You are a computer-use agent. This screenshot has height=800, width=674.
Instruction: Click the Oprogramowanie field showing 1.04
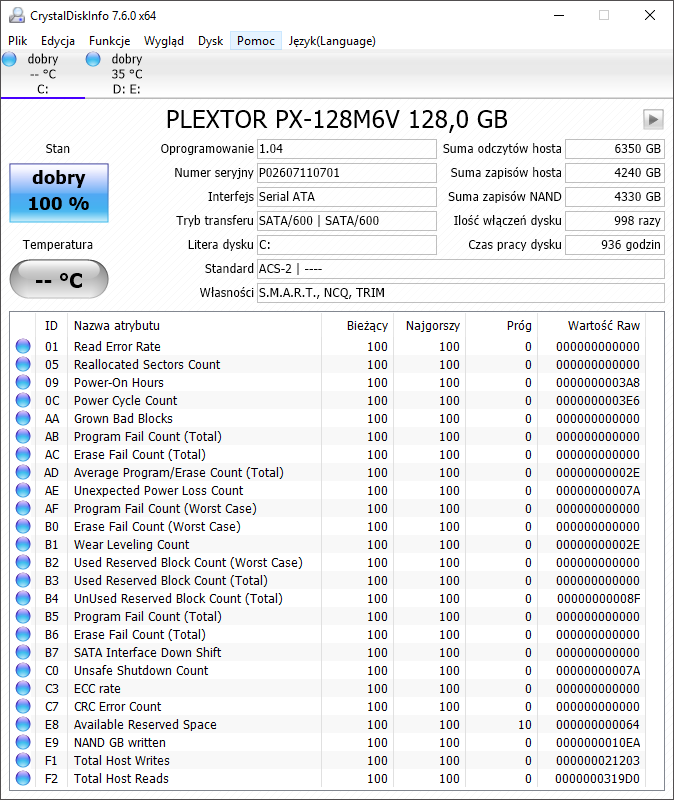[x=346, y=149]
